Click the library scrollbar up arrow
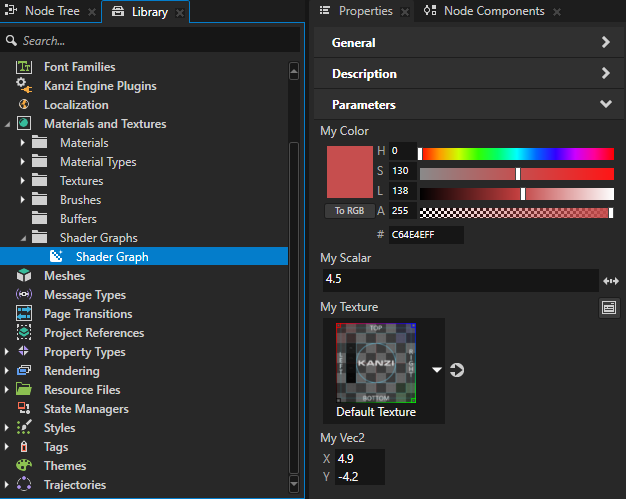 [x=294, y=71]
